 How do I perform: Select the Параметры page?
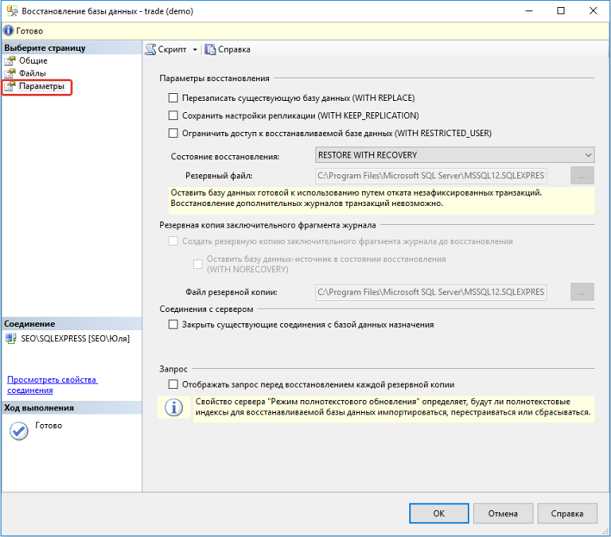click(x=41, y=86)
